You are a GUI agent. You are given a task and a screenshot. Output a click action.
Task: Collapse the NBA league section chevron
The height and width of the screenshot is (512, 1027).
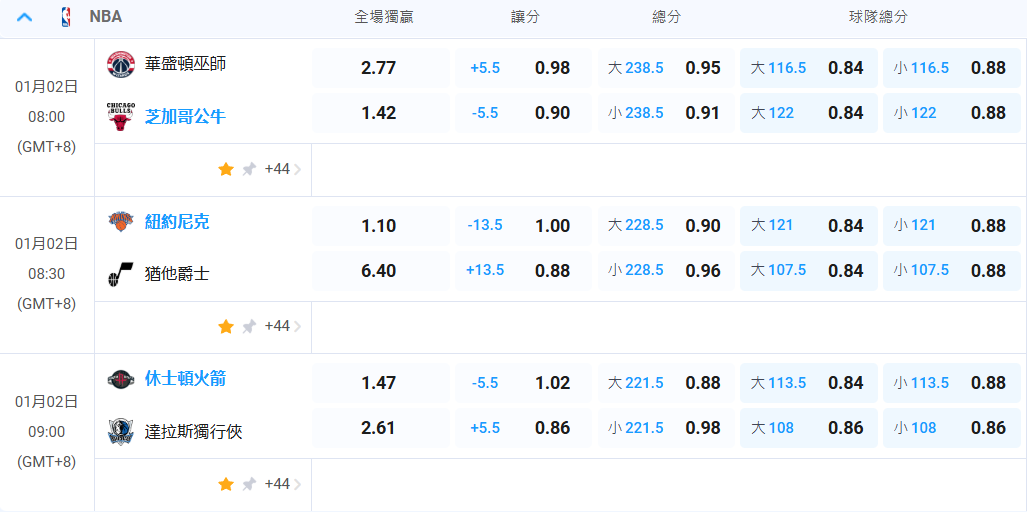pyautogui.click(x=24, y=17)
